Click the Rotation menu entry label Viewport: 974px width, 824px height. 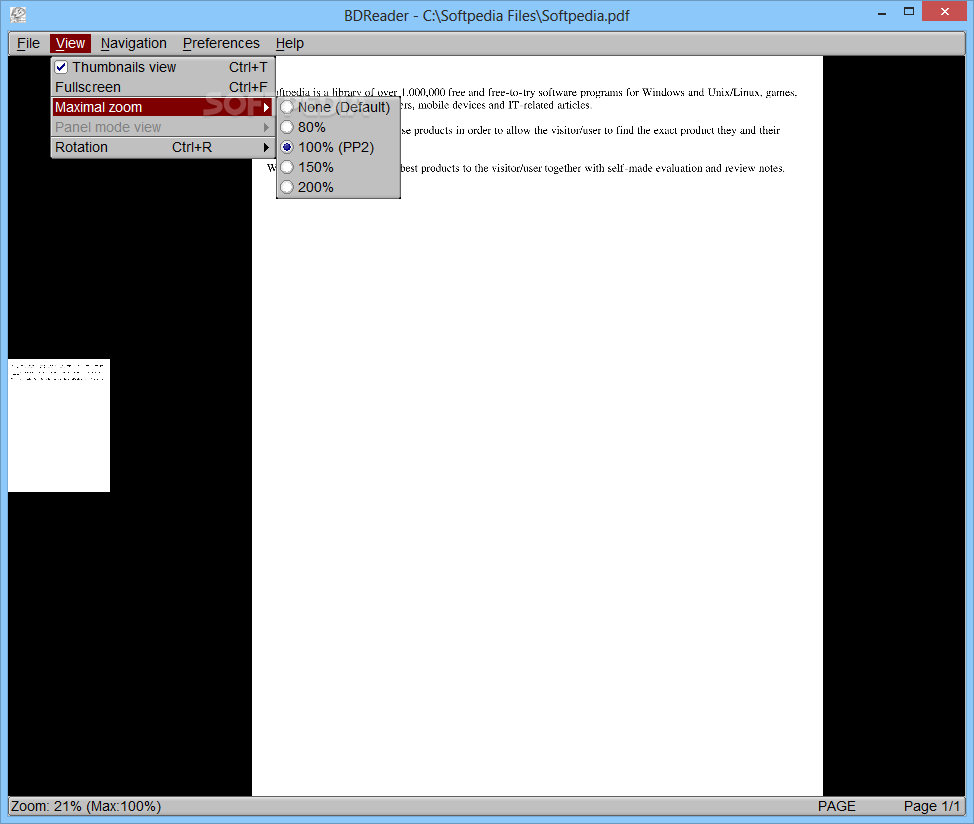coord(81,147)
